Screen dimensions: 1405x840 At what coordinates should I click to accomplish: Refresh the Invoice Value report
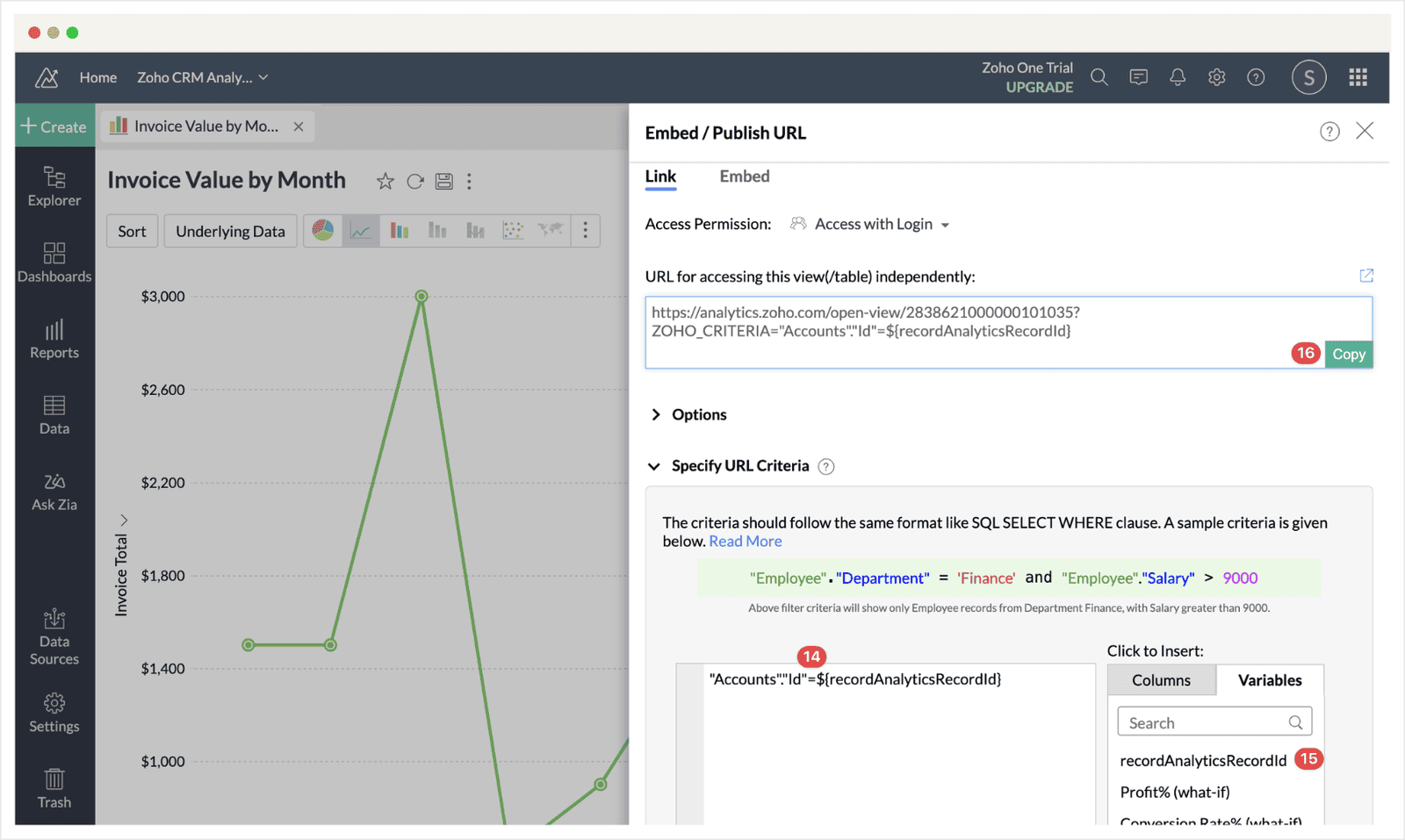tap(415, 182)
